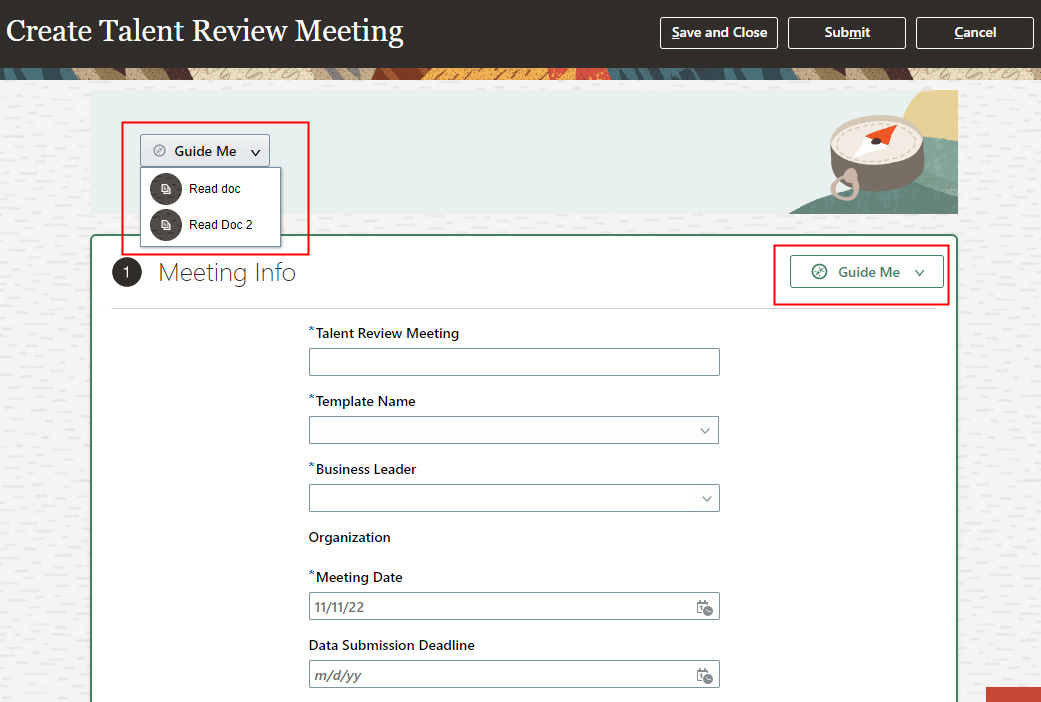
Task: Click the Meeting Info section heading
Action: [x=227, y=272]
